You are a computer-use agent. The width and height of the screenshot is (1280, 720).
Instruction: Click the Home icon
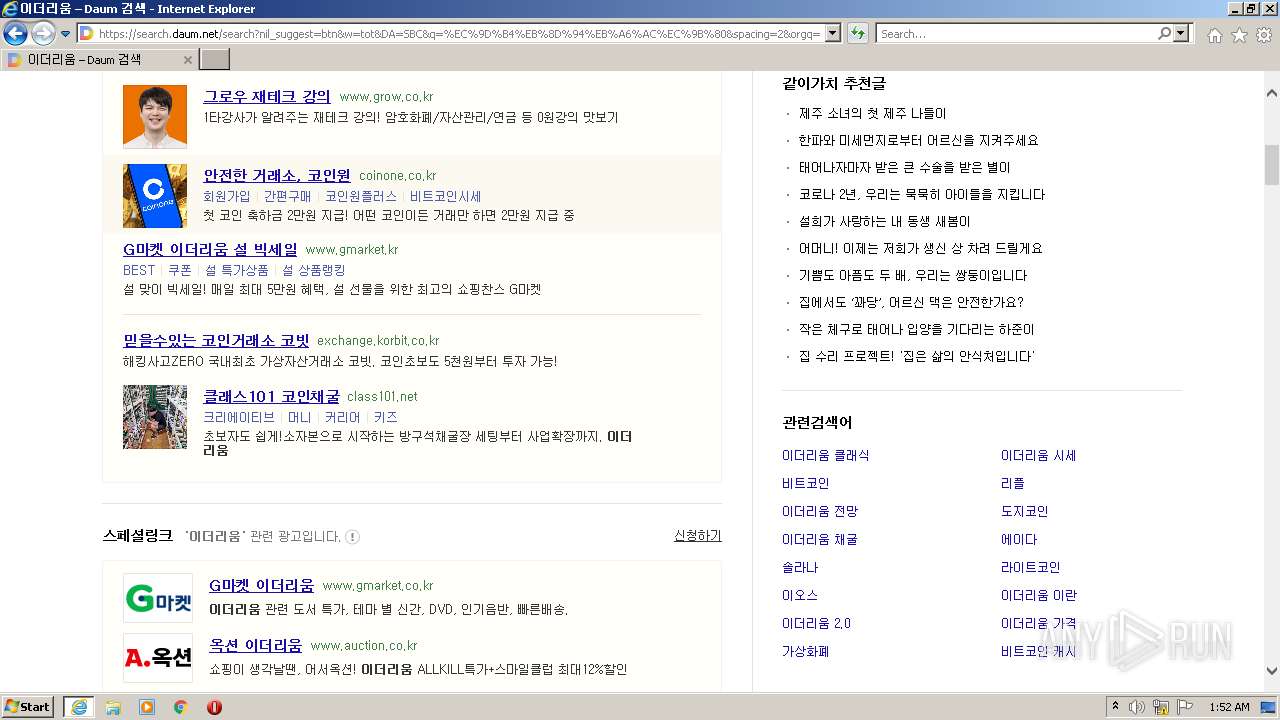point(1214,35)
